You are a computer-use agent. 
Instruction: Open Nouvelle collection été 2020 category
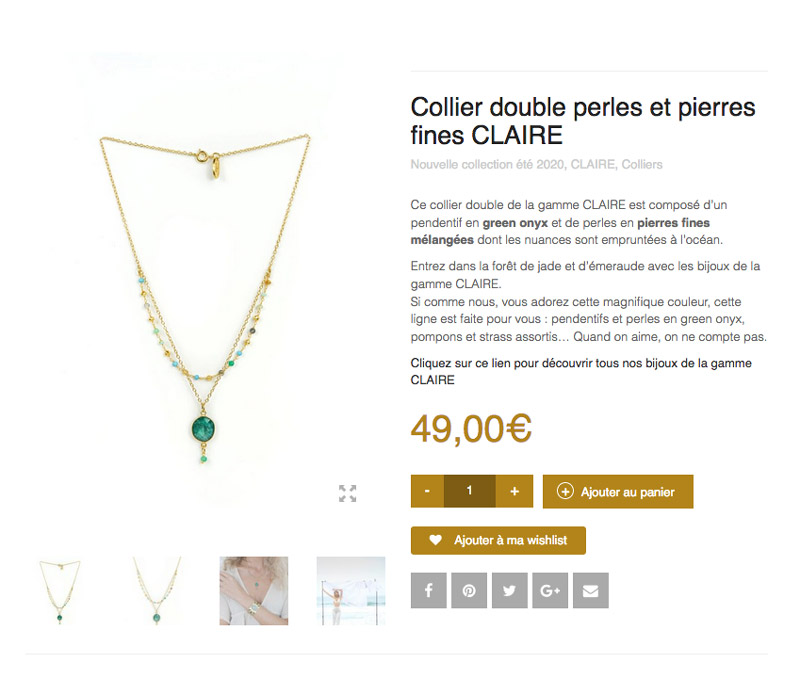tap(487, 165)
